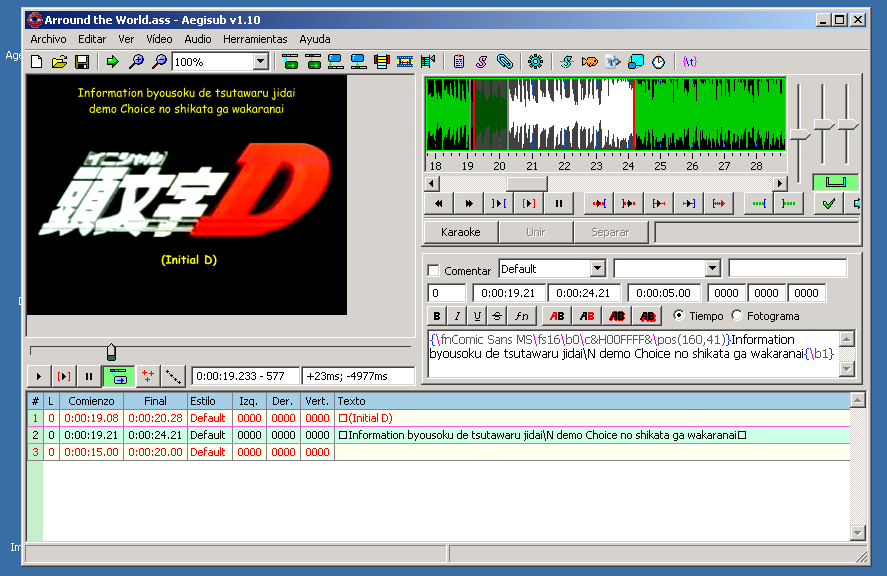The width and height of the screenshot is (887, 576).
Task: Open the font name fn button
Action: point(522,316)
